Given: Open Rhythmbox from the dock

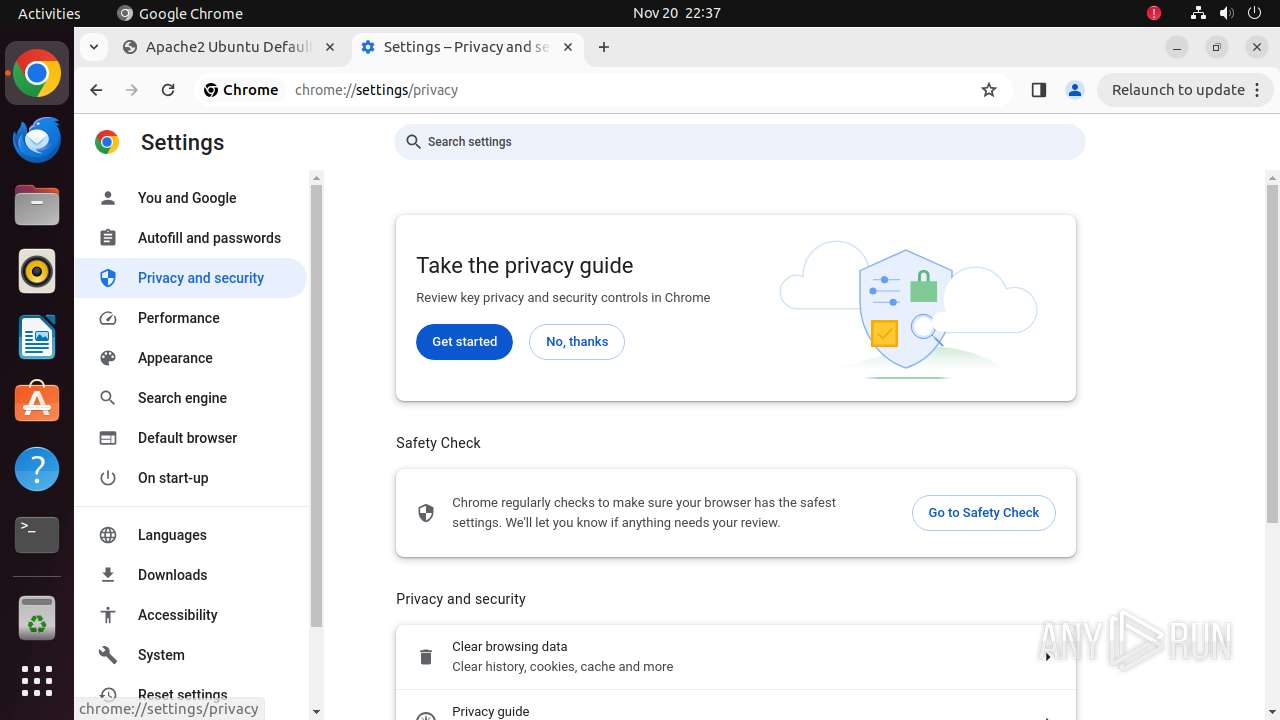Looking at the screenshot, I should point(37,272).
